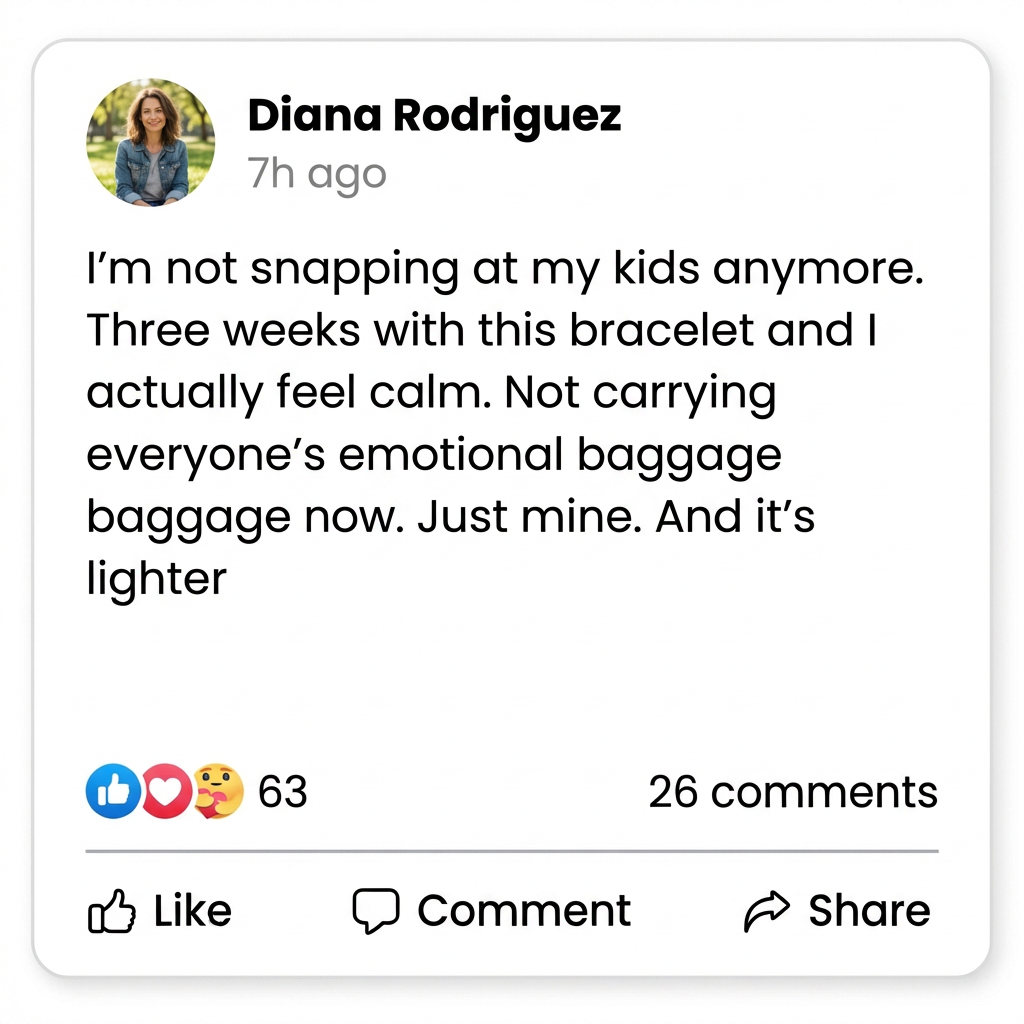Click the word "Three" starting the second line
Screen dimensions: 1024x1024
coord(147,331)
